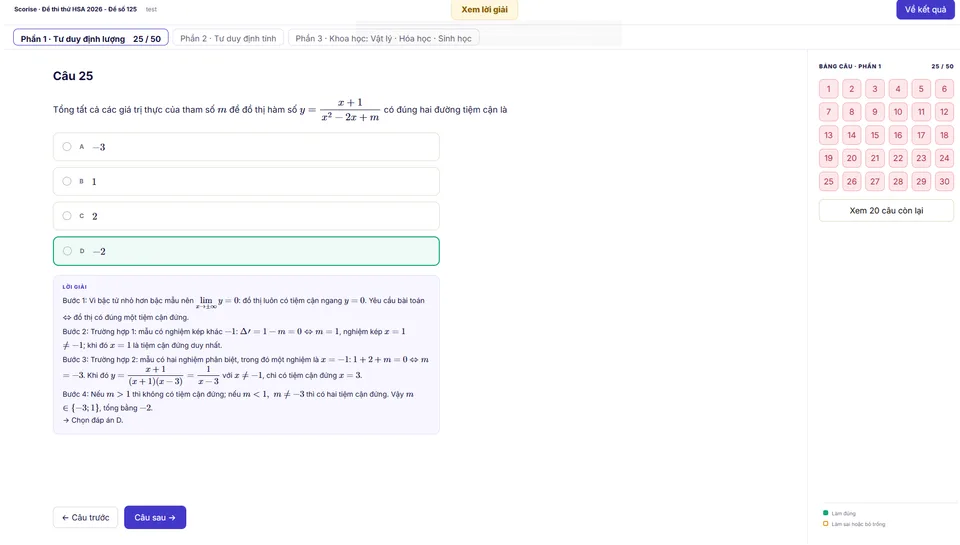Select radio button for answer B
This screenshot has width=960, height=545.
[x=67, y=181]
